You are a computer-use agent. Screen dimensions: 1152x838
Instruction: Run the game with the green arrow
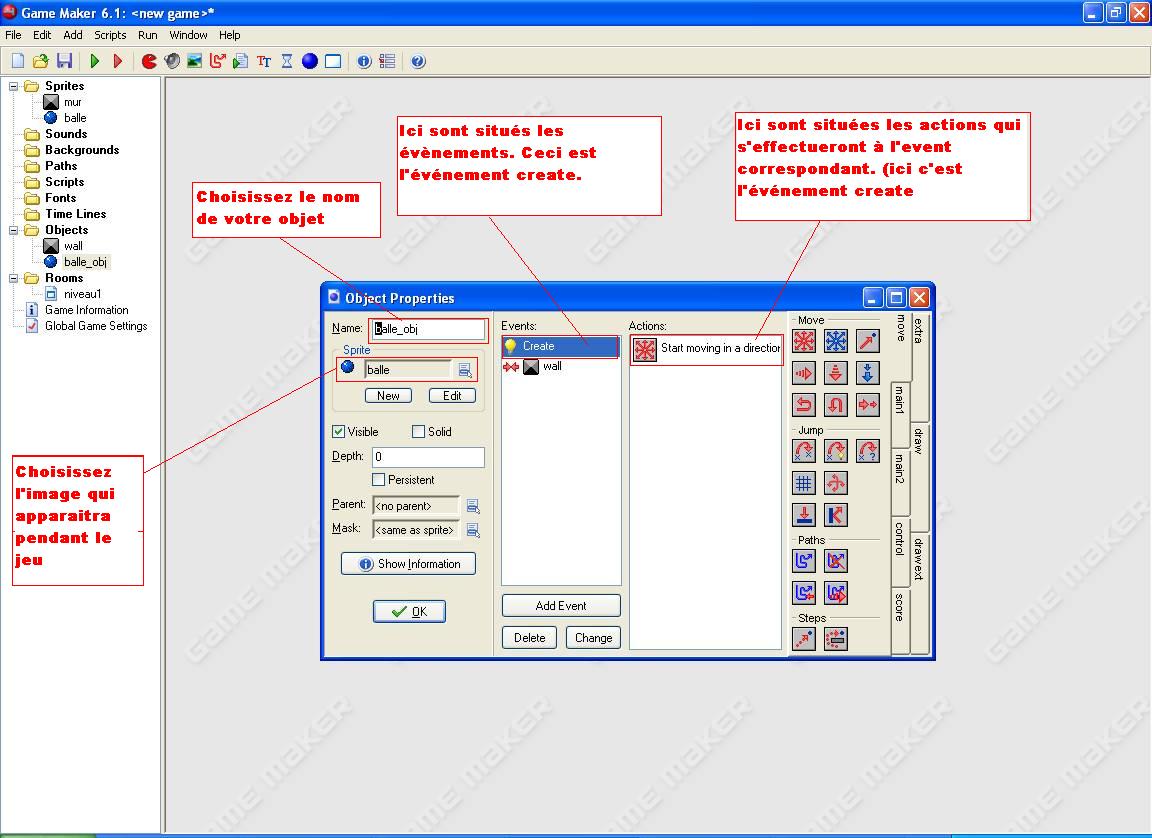point(95,62)
